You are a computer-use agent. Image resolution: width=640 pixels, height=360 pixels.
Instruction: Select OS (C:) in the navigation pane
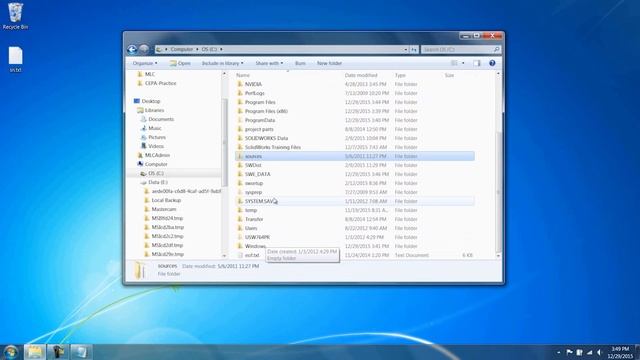point(156,173)
